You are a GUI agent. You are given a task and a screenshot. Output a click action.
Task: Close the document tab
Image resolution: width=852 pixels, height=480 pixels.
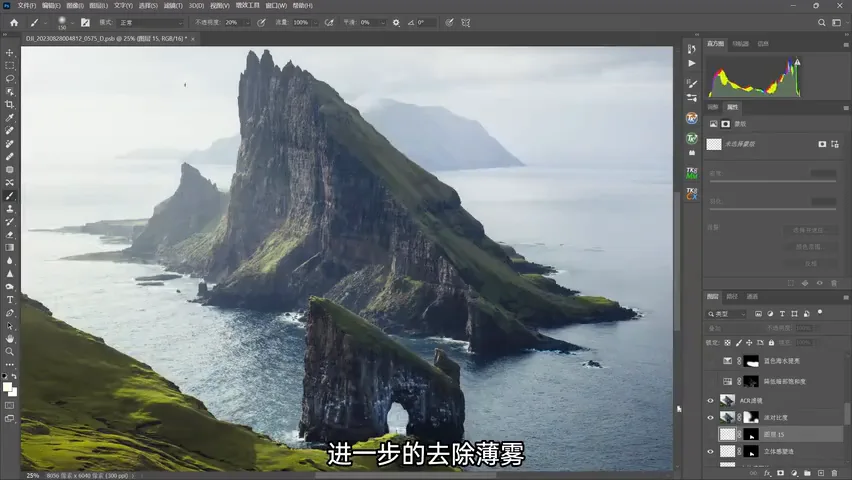192,39
